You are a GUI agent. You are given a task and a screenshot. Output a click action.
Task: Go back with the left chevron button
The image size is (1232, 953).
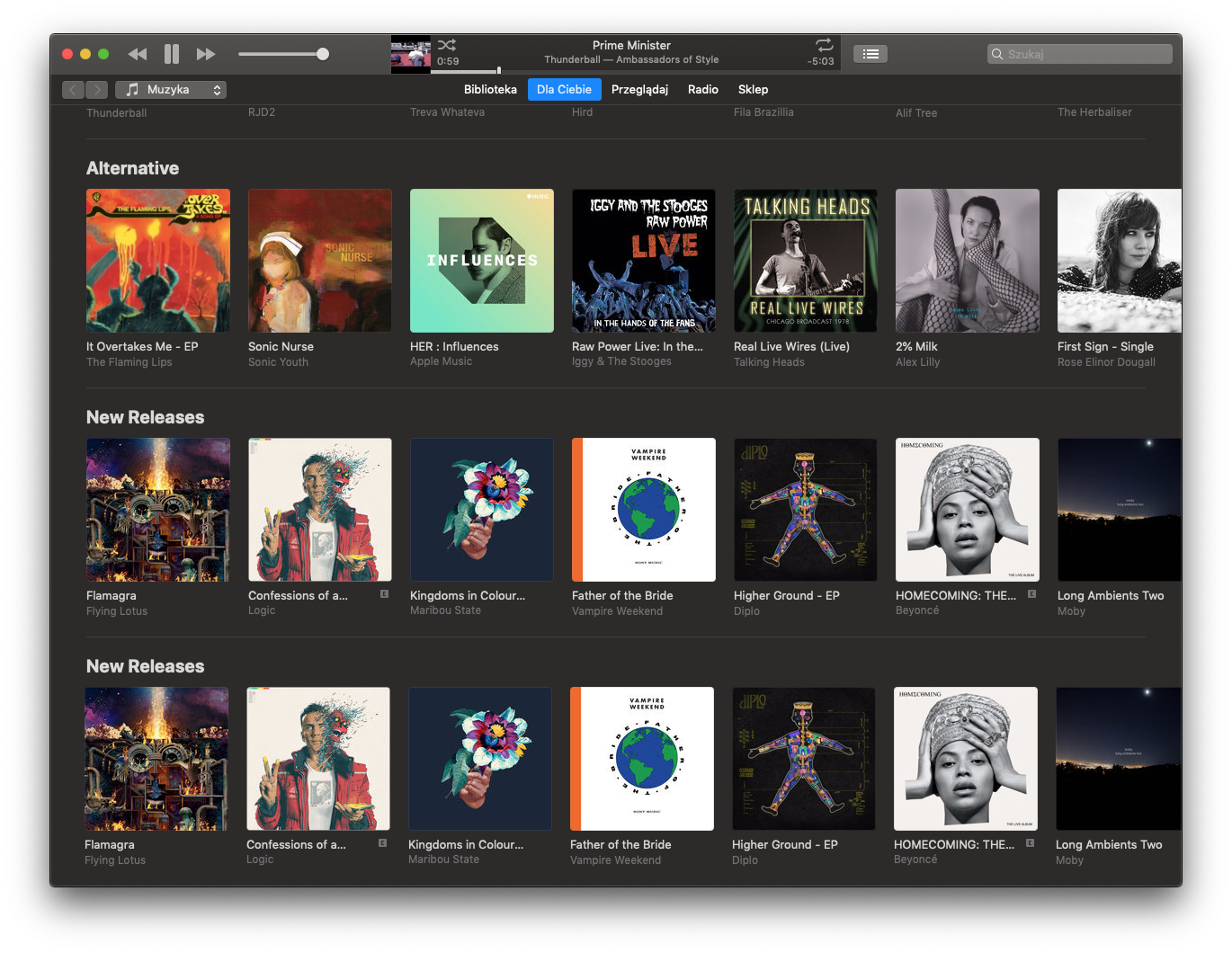click(74, 90)
